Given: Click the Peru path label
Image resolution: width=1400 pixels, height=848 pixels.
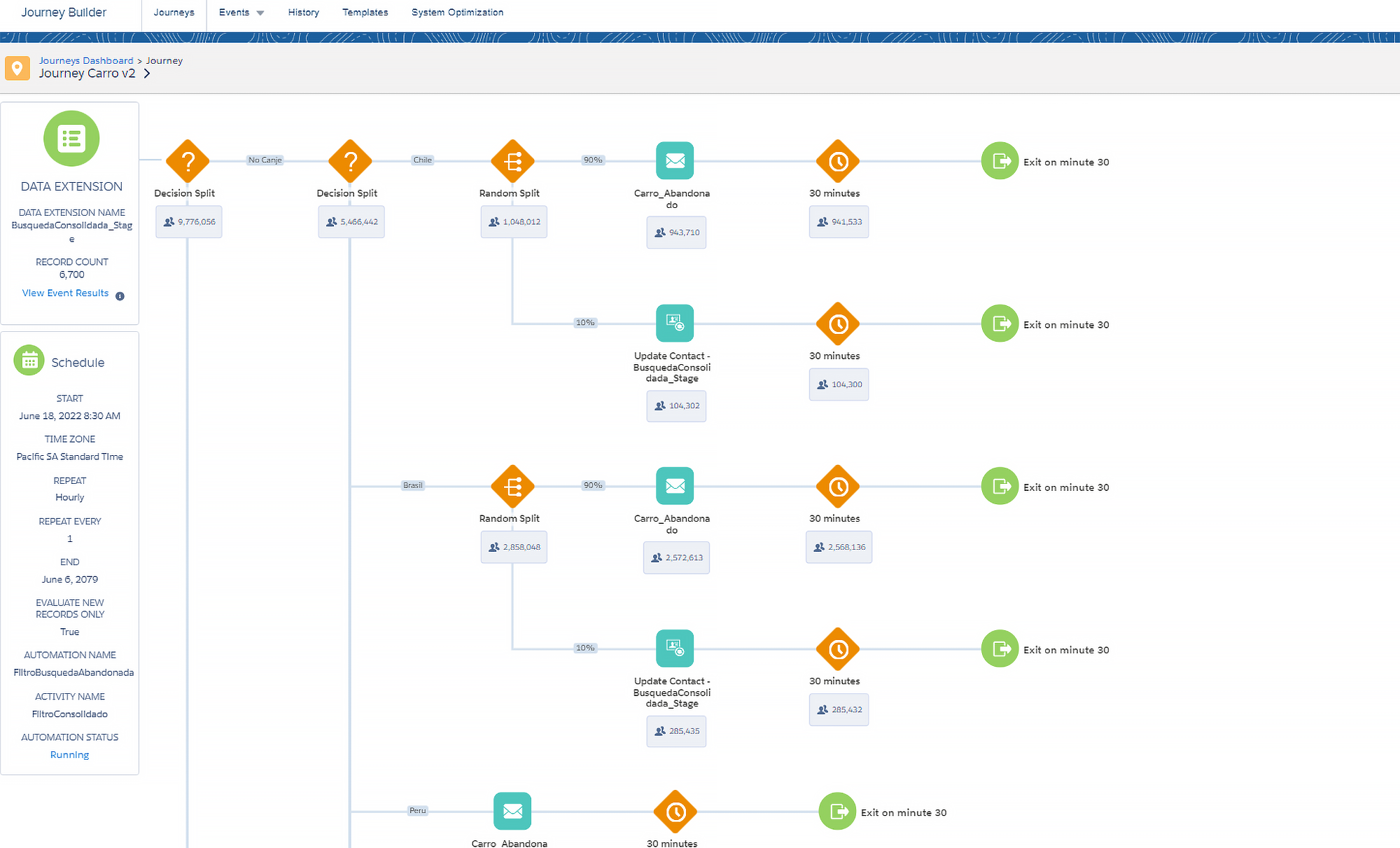Looking at the screenshot, I should click(417, 810).
